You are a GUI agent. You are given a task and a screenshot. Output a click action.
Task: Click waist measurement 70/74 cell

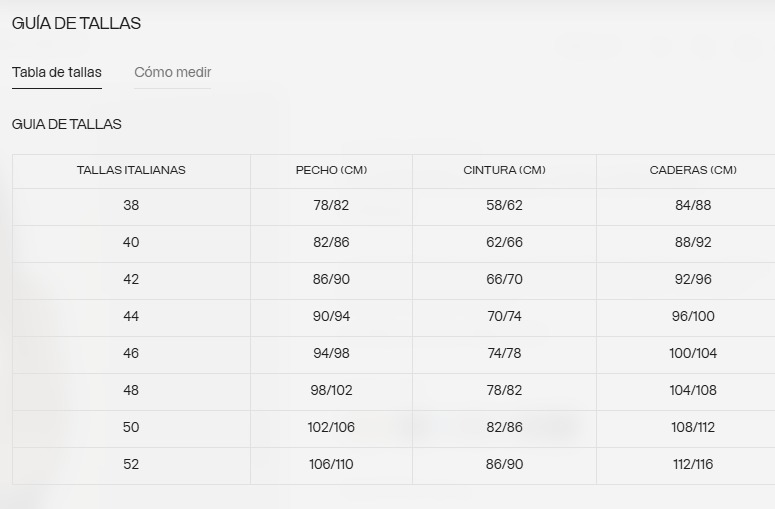504,316
